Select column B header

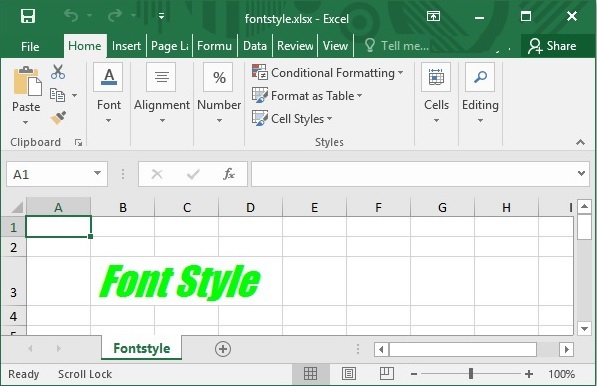pyautogui.click(x=123, y=207)
